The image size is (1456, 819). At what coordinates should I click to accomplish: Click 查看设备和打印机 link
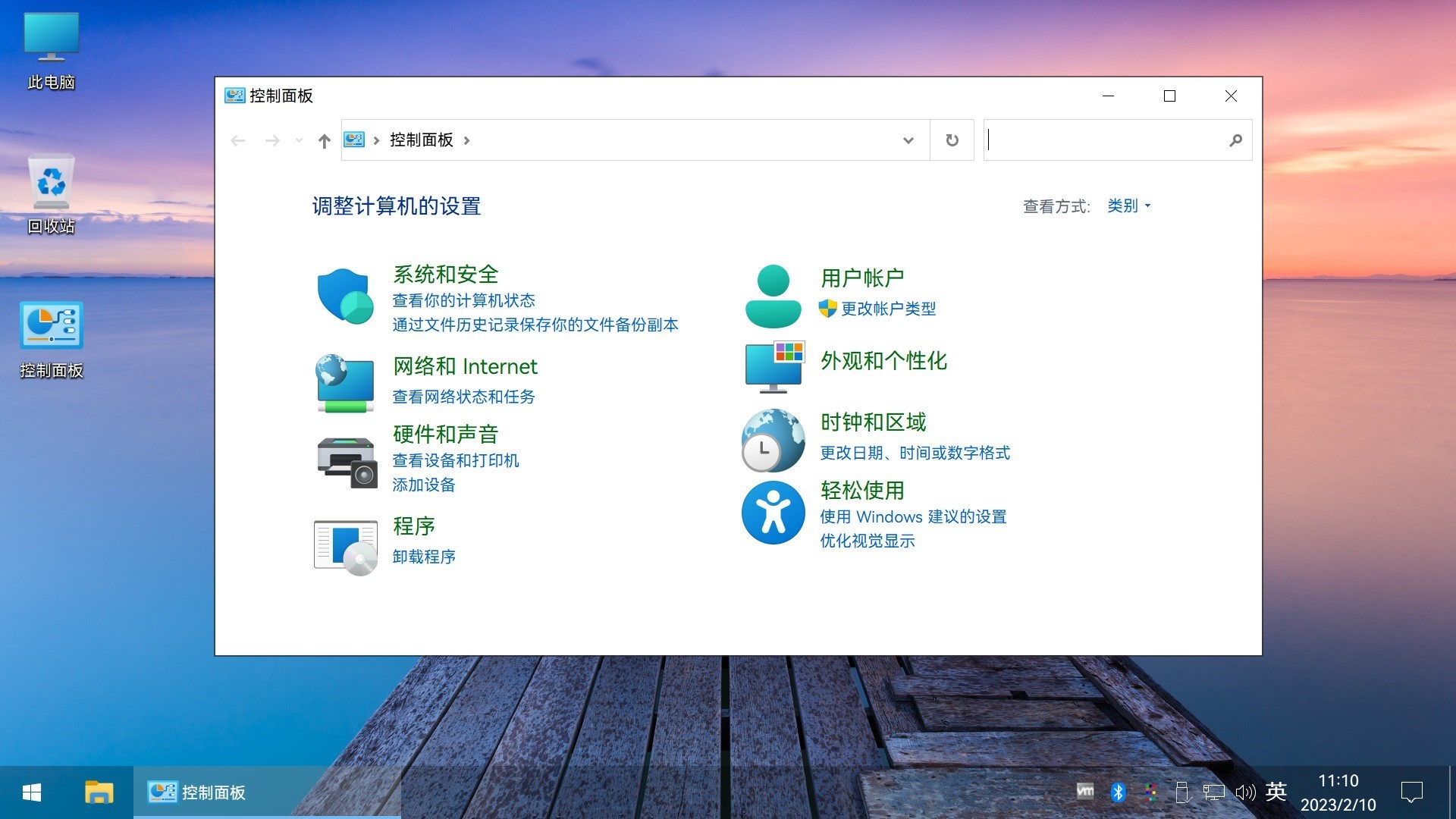click(455, 460)
